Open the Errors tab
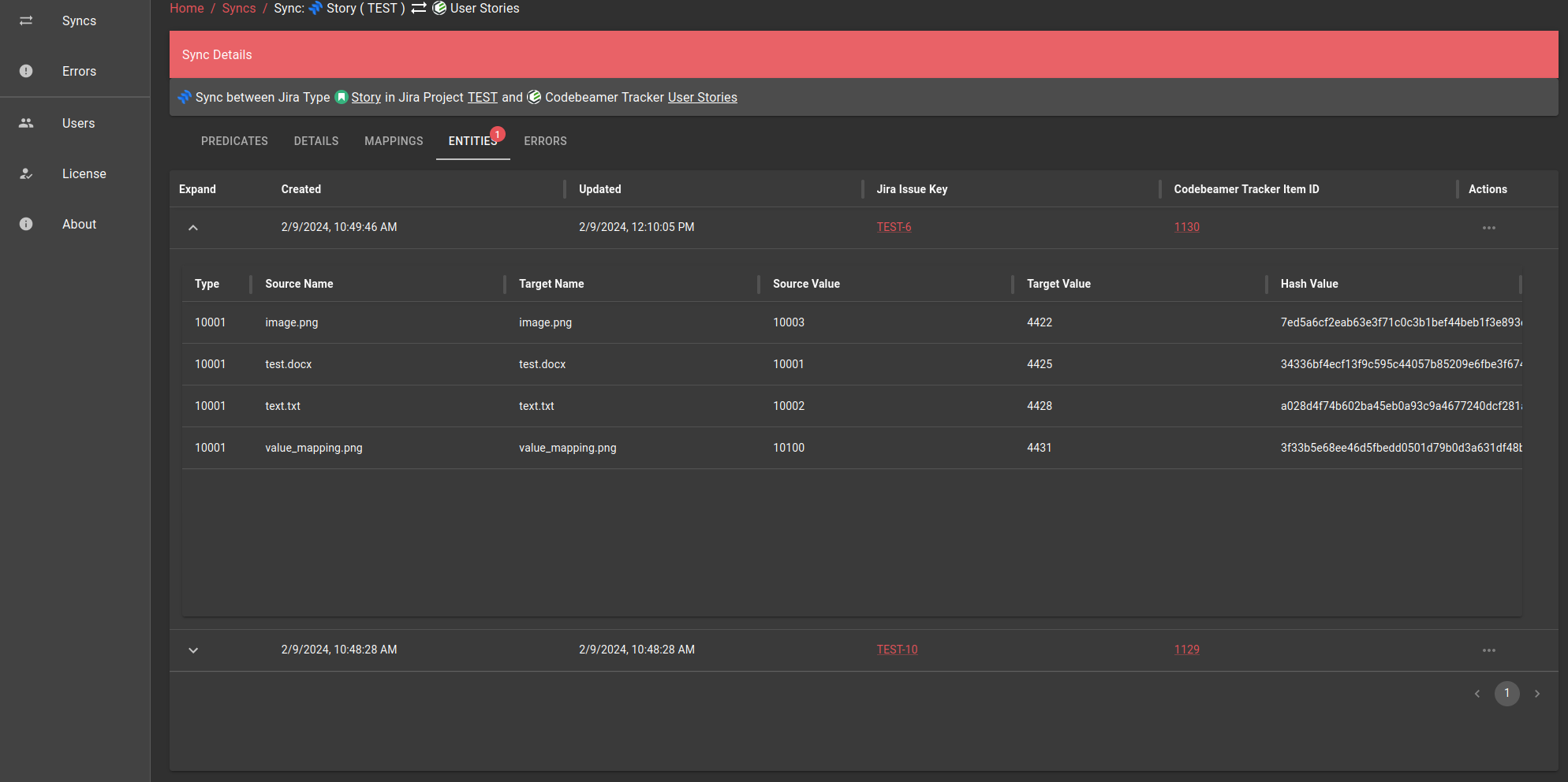 coord(545,141)
